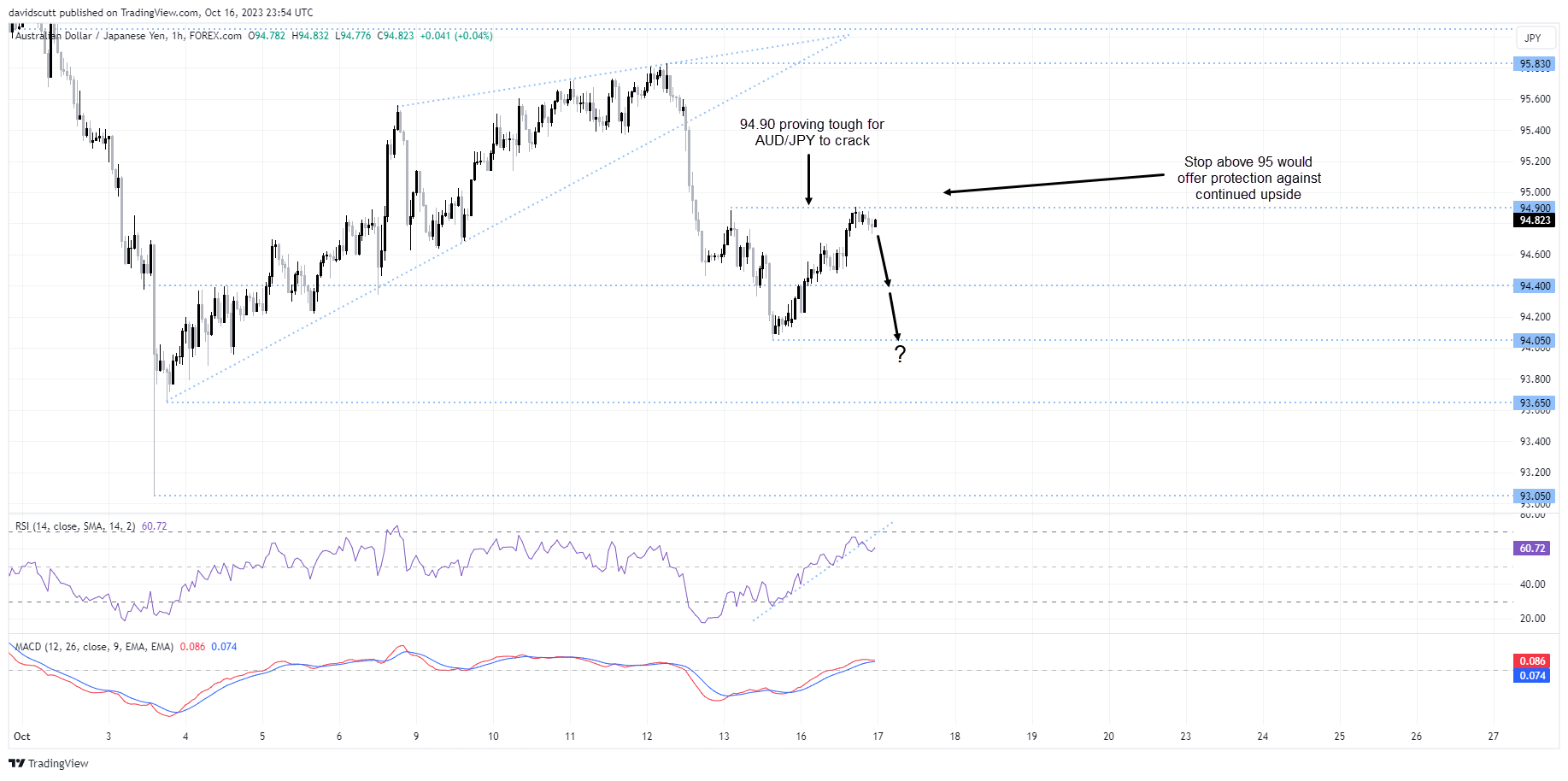Click the TradingView logo icon
This screenshot has width=1568, height=781.
pos(17,763)
